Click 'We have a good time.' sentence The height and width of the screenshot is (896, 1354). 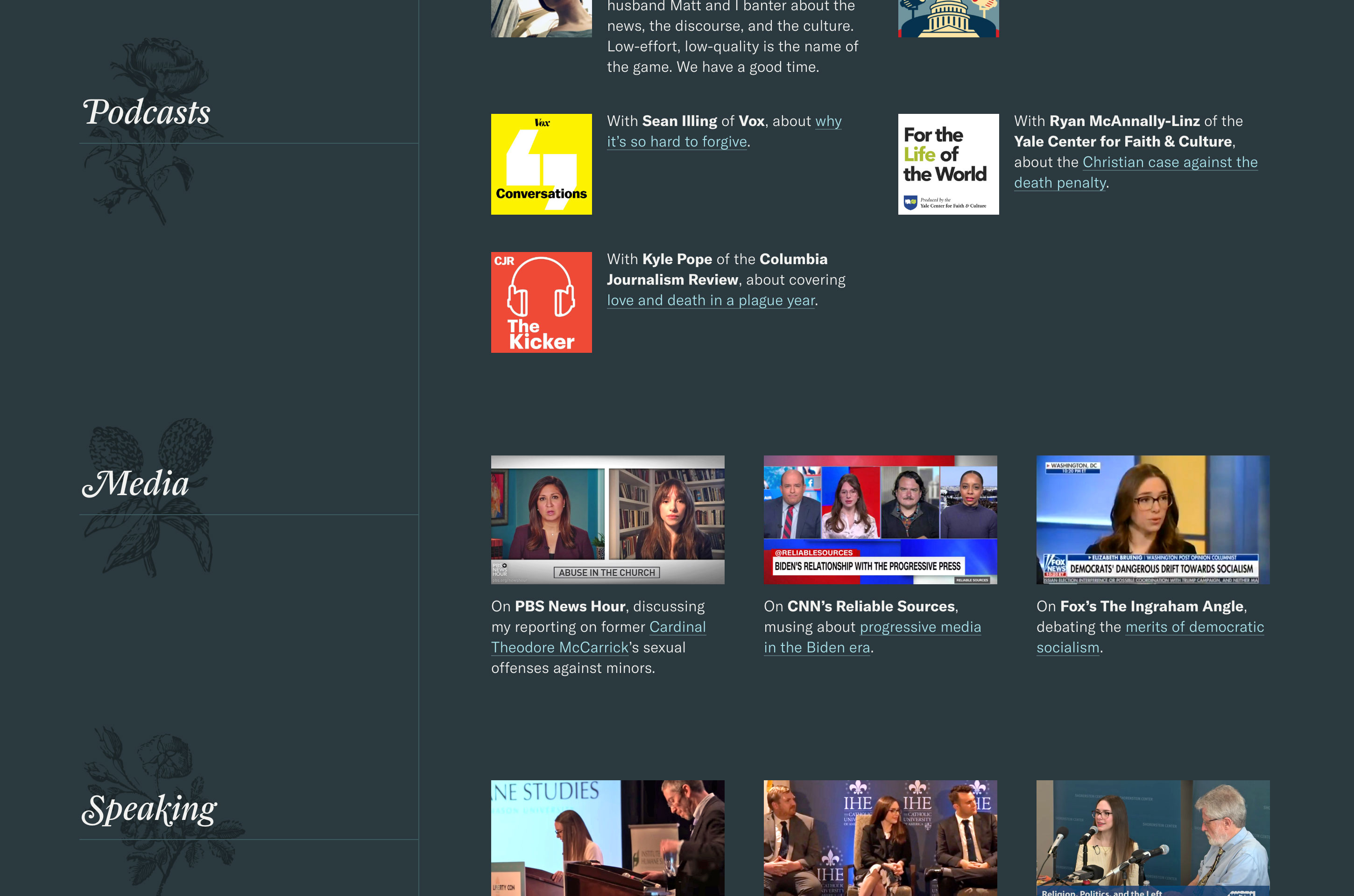click(748, 67)
